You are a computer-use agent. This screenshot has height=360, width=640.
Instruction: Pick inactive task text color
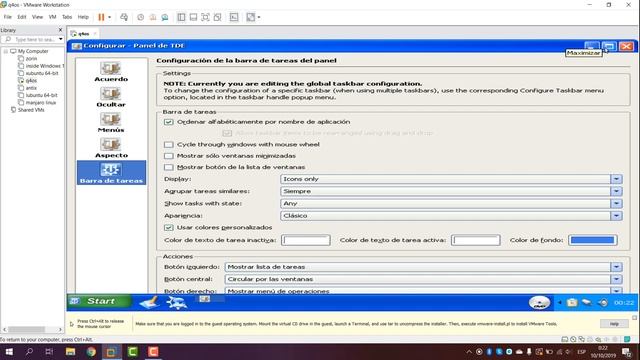(306, 240)
